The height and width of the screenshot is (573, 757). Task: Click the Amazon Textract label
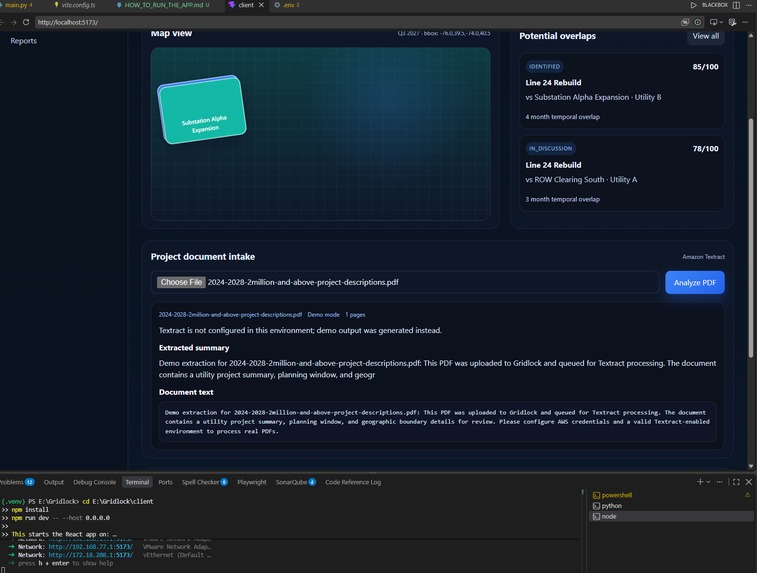point(703,257)
